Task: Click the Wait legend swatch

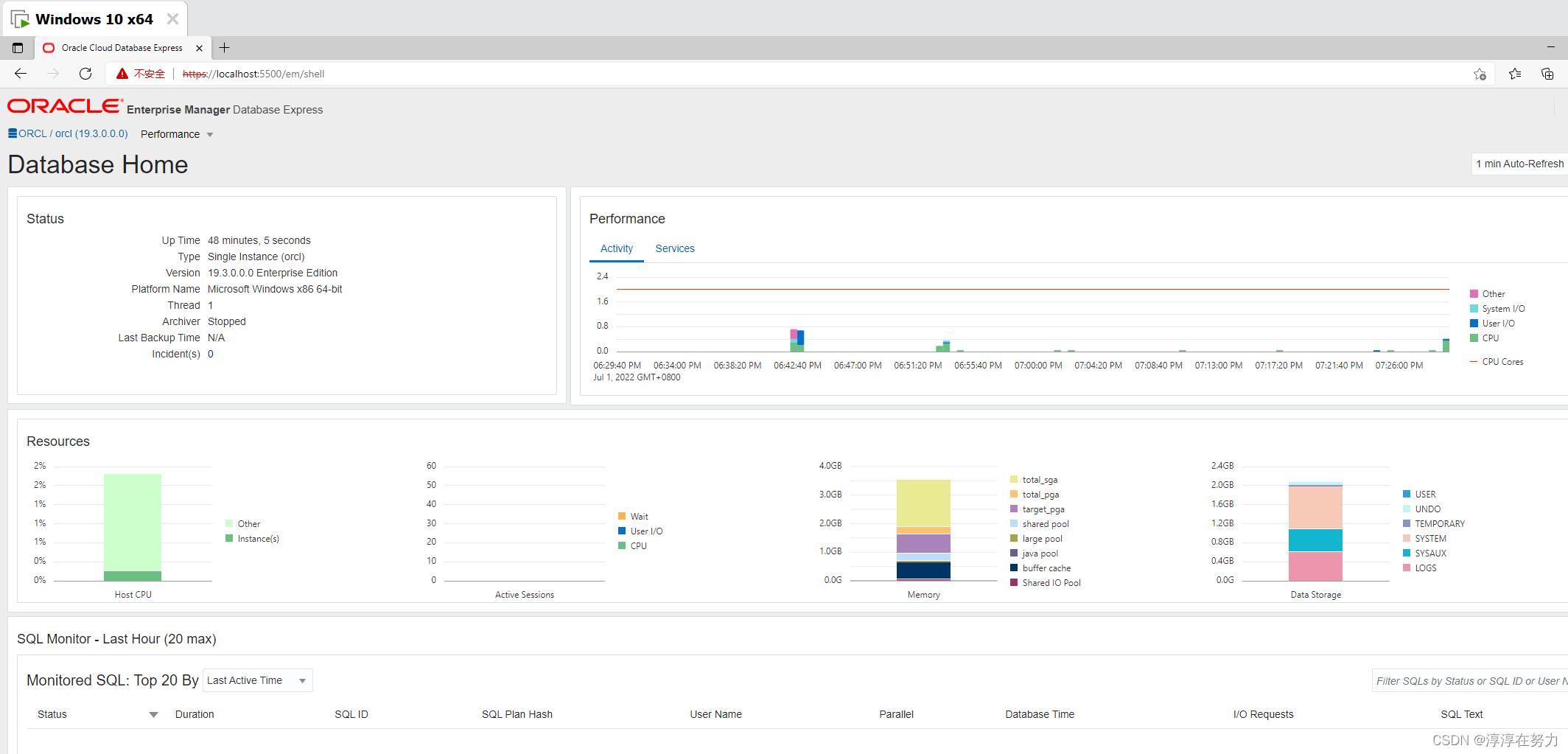Action: coord(623,517)
